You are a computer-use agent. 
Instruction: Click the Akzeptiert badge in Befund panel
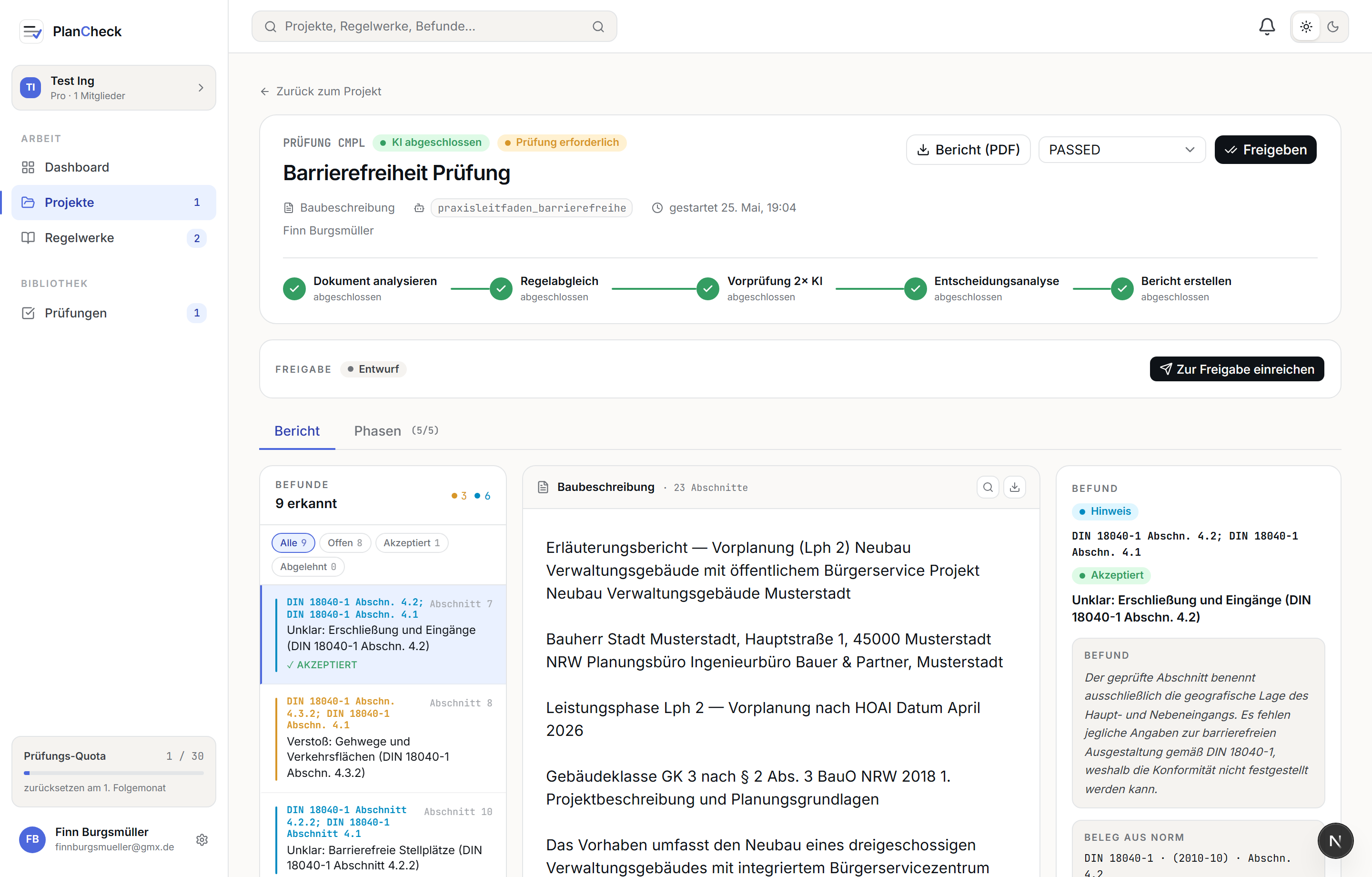[1110, 575]
